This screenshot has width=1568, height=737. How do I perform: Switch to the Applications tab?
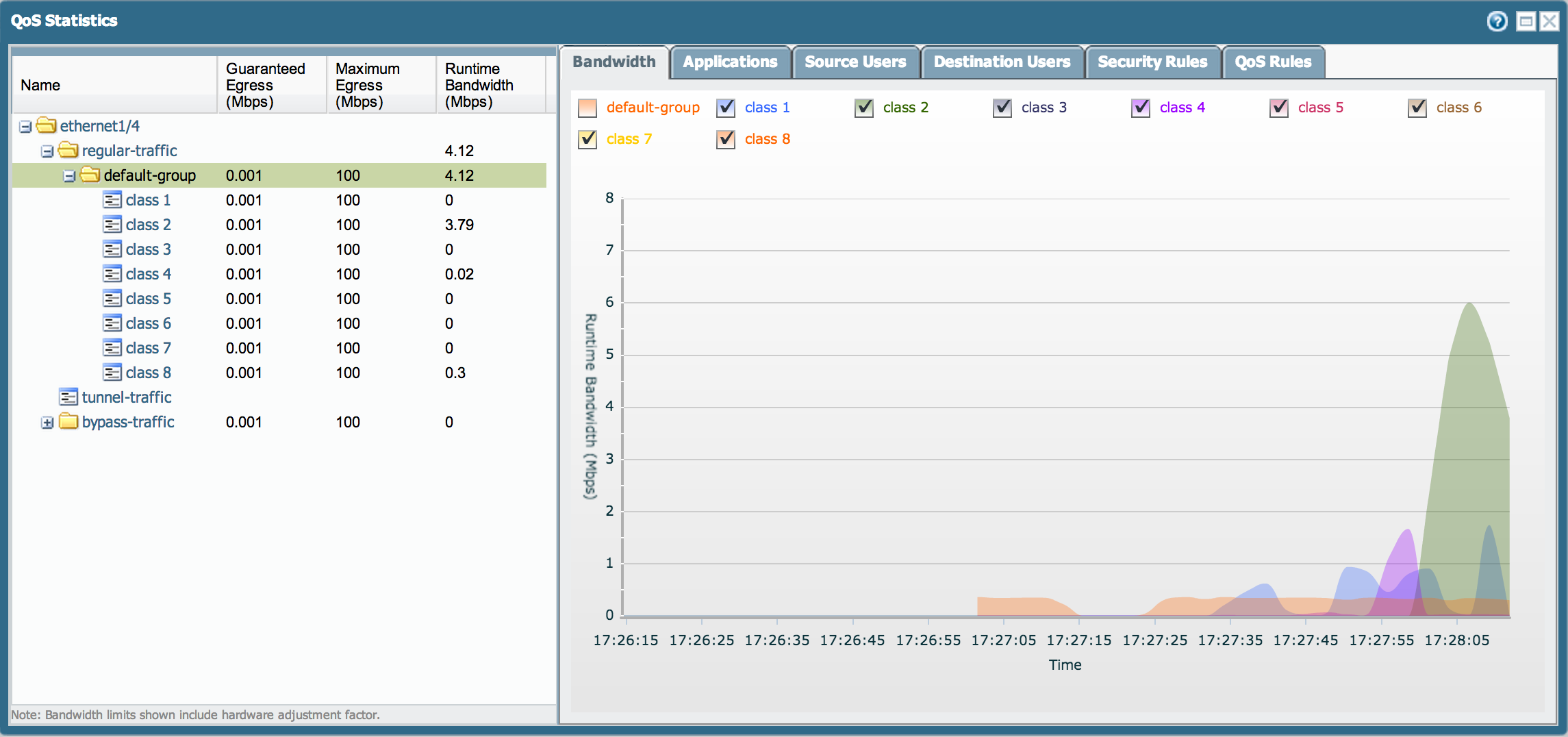730,62
